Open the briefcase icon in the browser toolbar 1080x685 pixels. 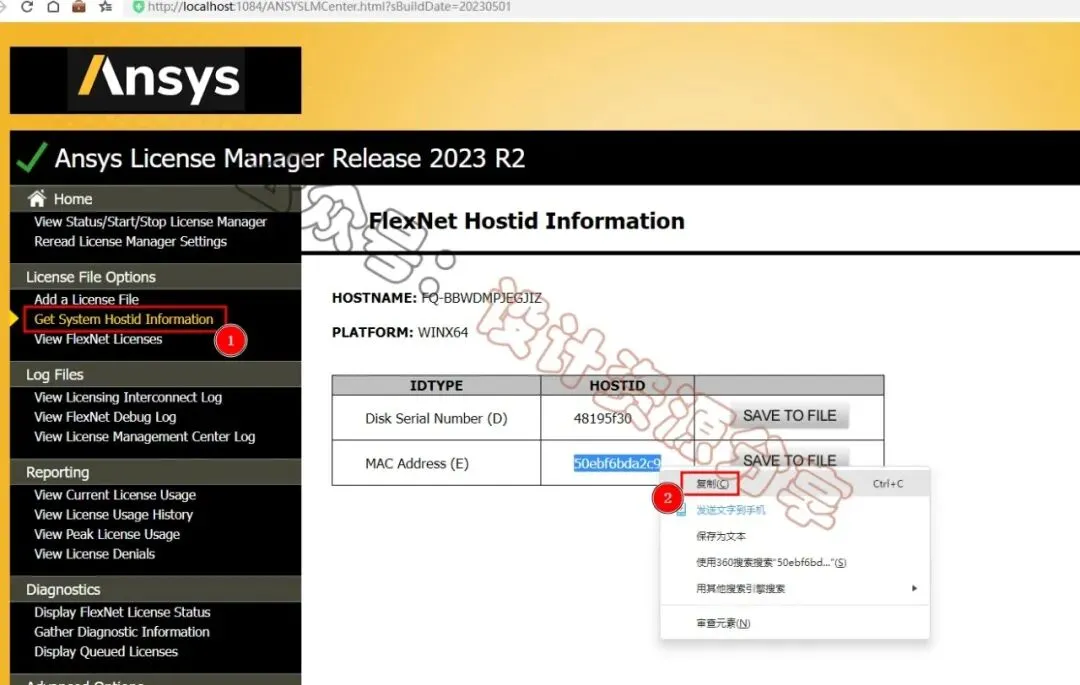(x=79, y=7)
